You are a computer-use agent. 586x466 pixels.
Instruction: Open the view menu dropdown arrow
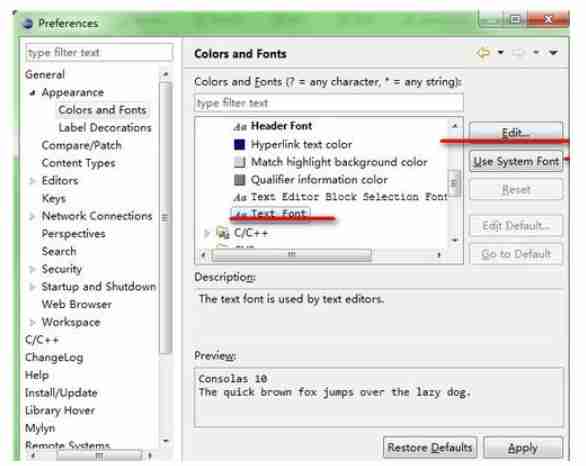click(553, 53)
